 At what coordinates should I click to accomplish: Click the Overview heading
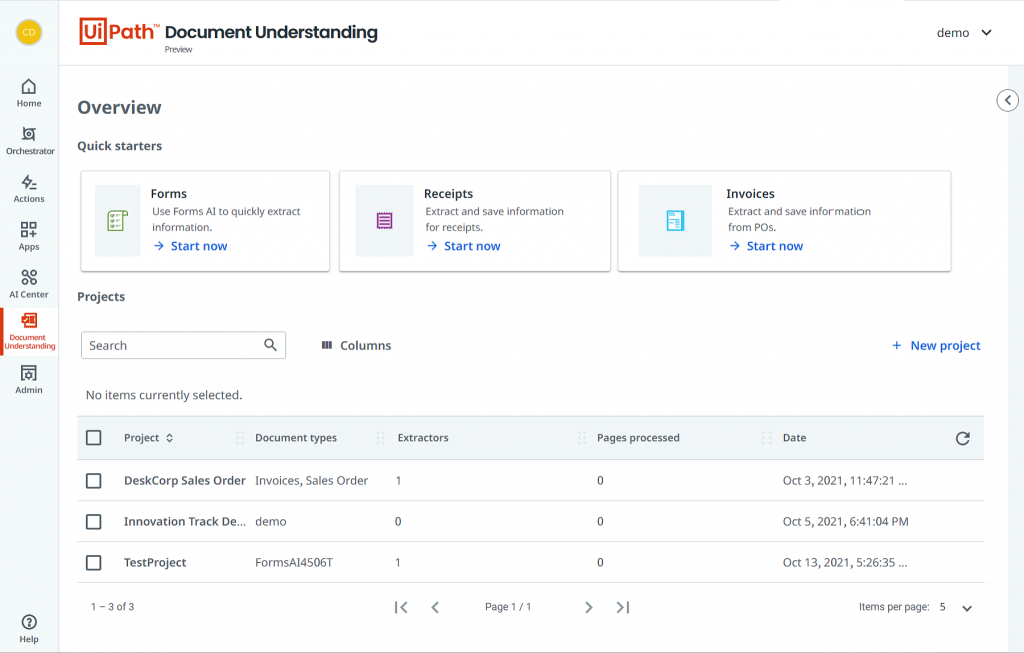pyautogui.click(x=120, y=107)
